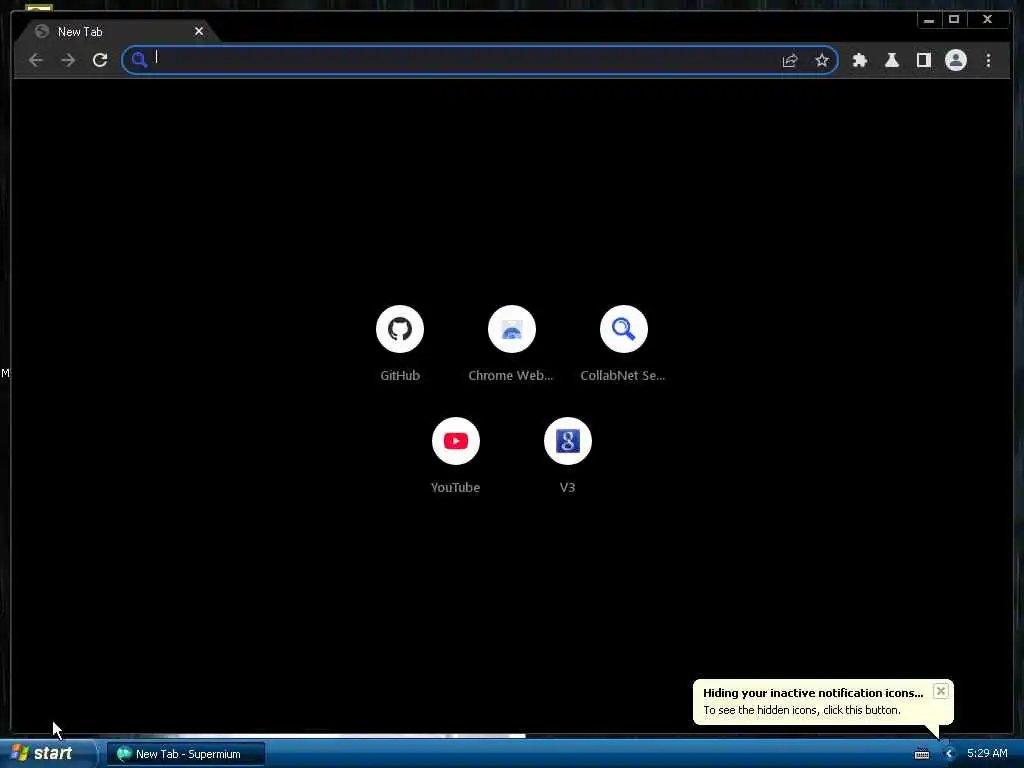This screenshot has width=1024, height=768.
Task: Click the Hiding your inactive notification icons balloon
Action: coord(823,701)
